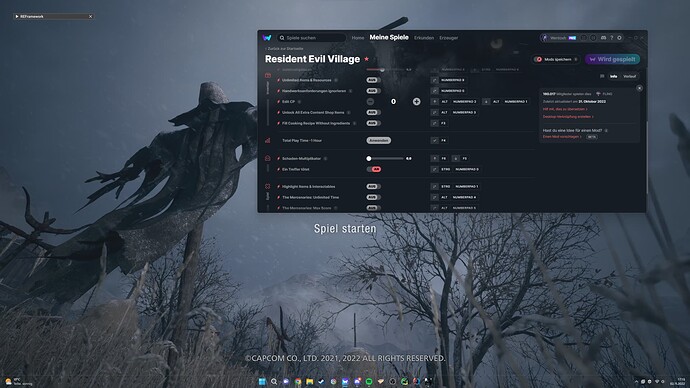The height and width of the screenshot is (388, 690).
Task: Toggle Handwerksanforderungen ignorieren cheat
Action: click(373, 91)
